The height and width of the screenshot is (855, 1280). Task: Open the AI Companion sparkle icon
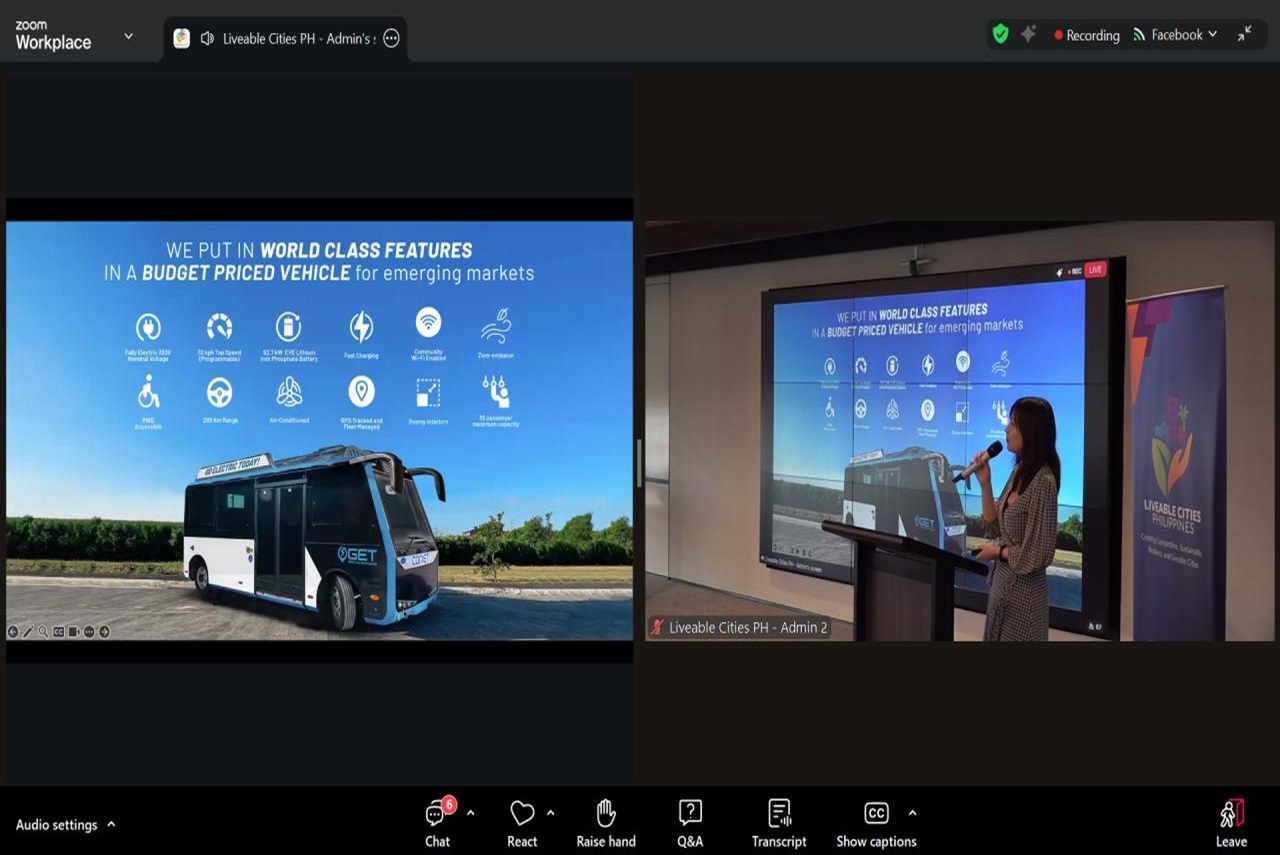[1028, 34]
